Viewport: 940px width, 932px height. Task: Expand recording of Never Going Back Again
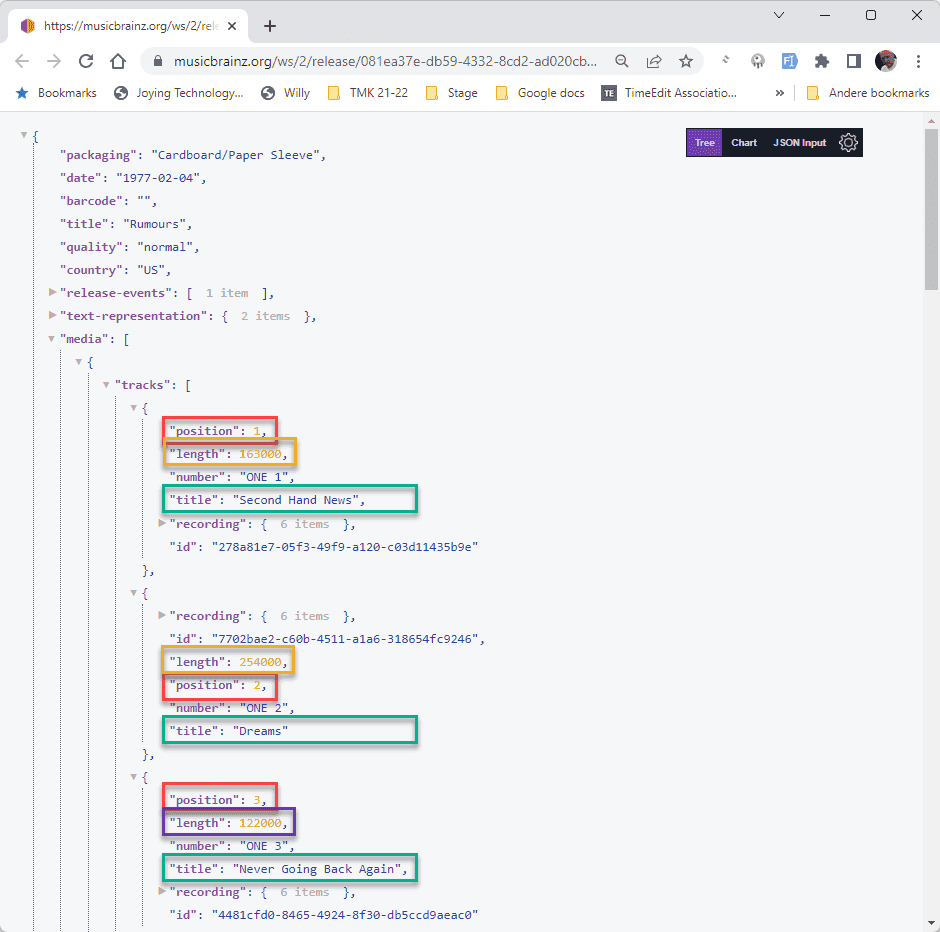point(161,891)
